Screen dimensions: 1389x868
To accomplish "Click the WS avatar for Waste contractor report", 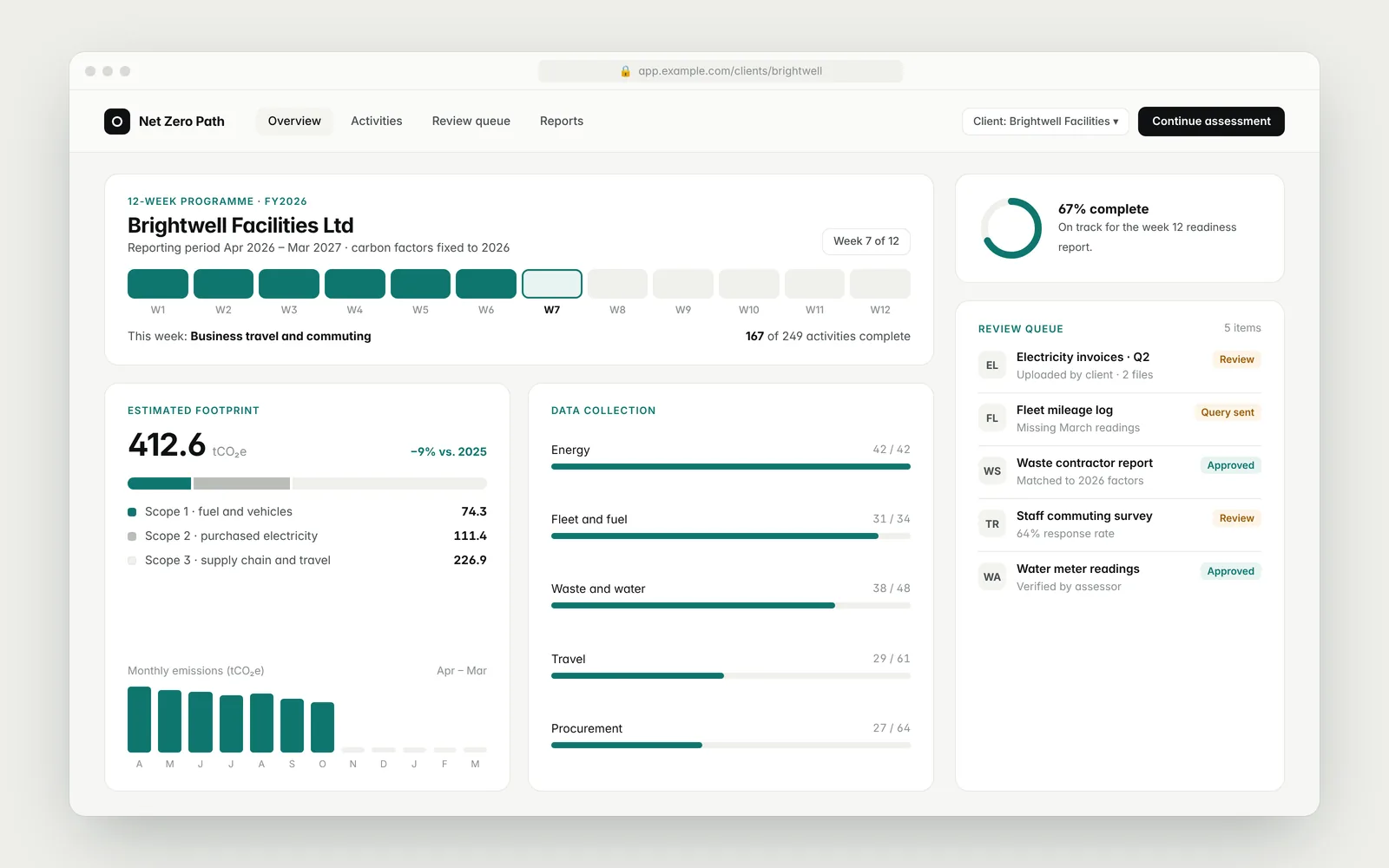I will tap(992, 471).
